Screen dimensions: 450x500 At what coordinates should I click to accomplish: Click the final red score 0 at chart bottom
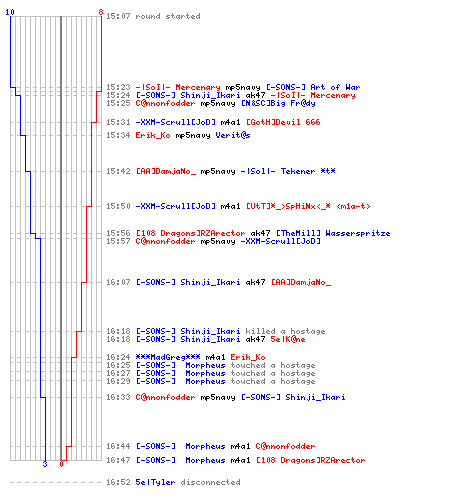pyautogui.click(x=61, y=464)
